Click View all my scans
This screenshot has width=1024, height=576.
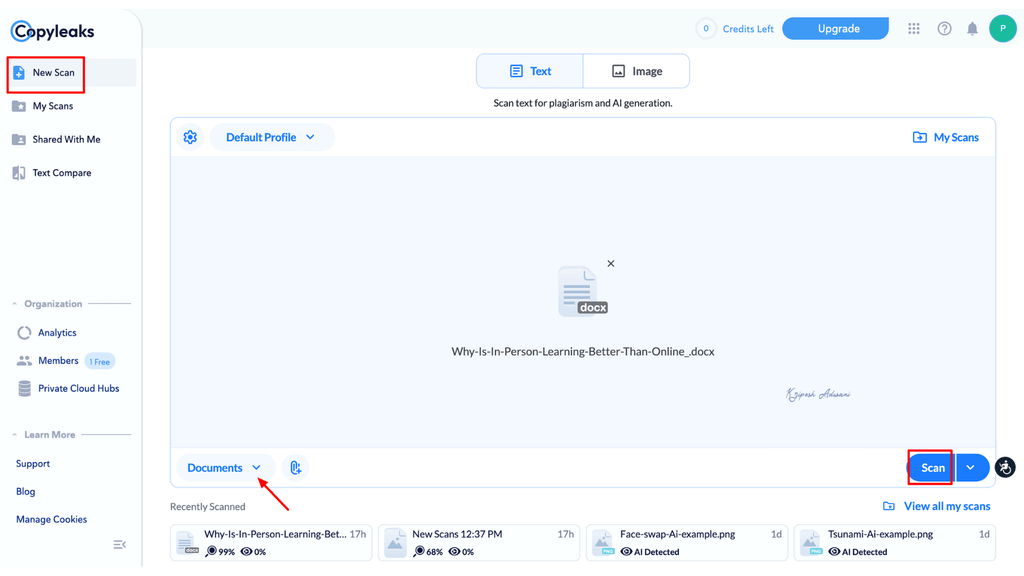click(x=936, y=506)
